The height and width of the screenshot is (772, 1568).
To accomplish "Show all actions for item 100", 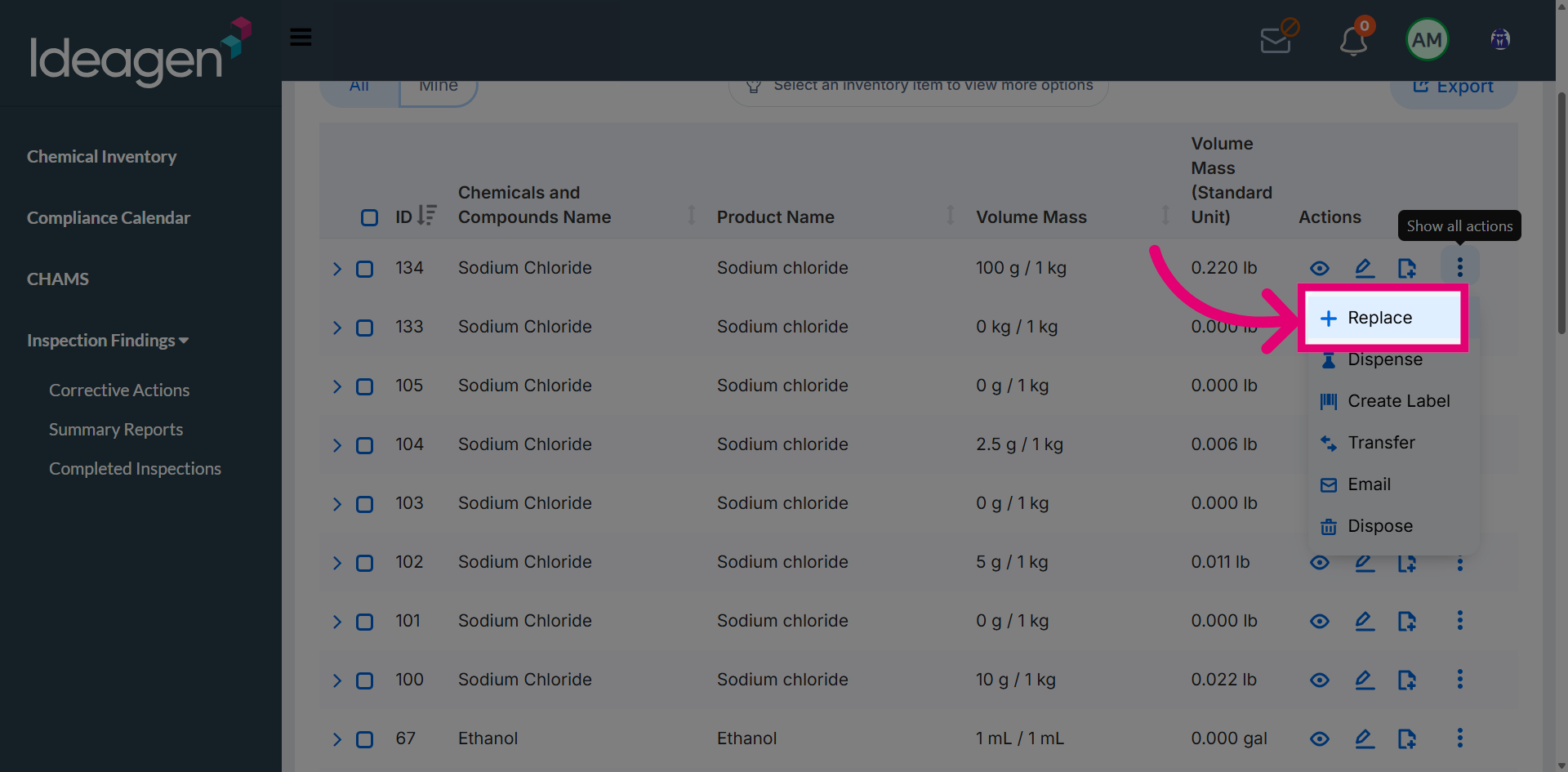I will pyautogui.click(x=1460, y=679).
